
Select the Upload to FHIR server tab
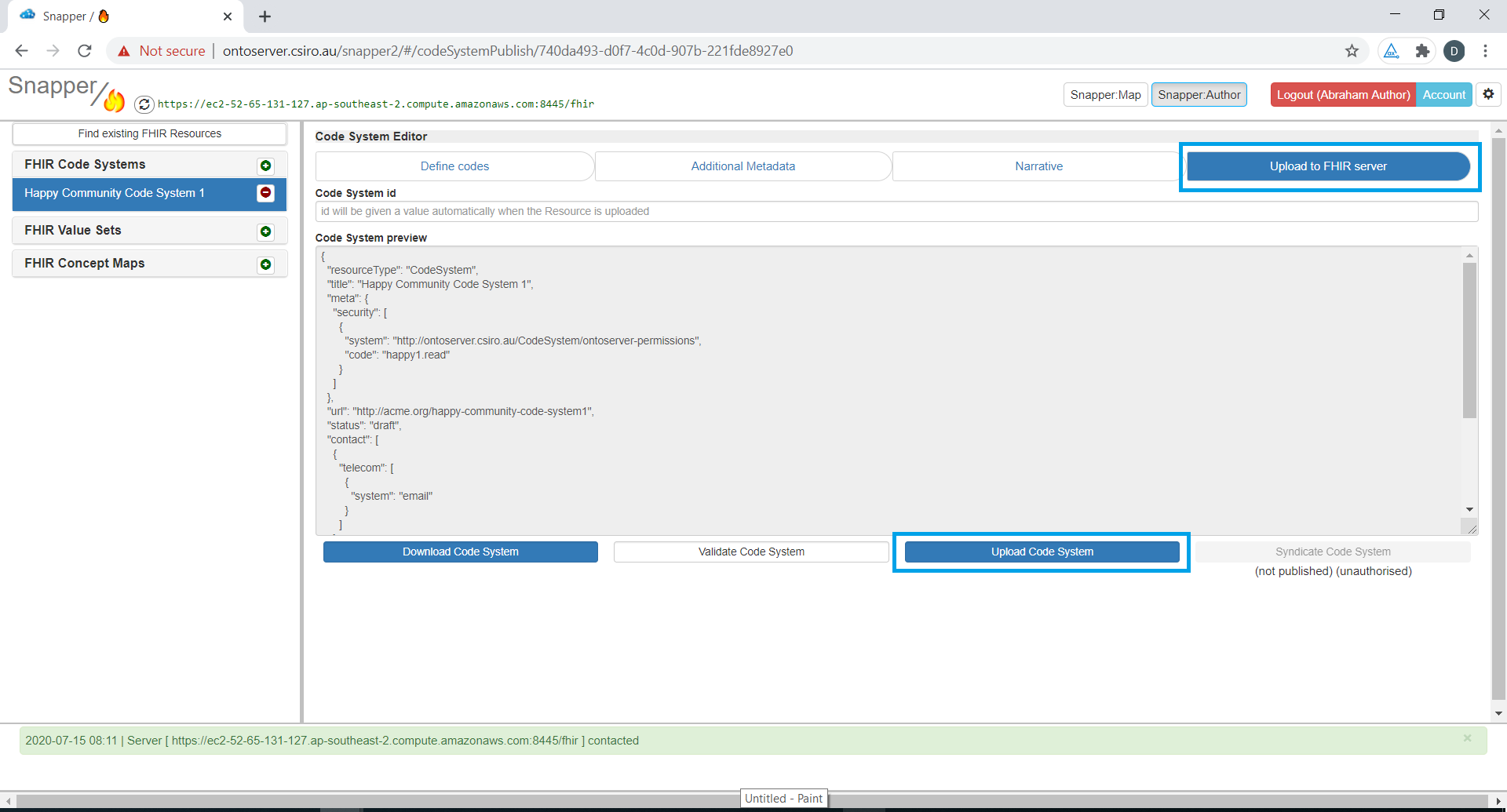(1328, 166)
